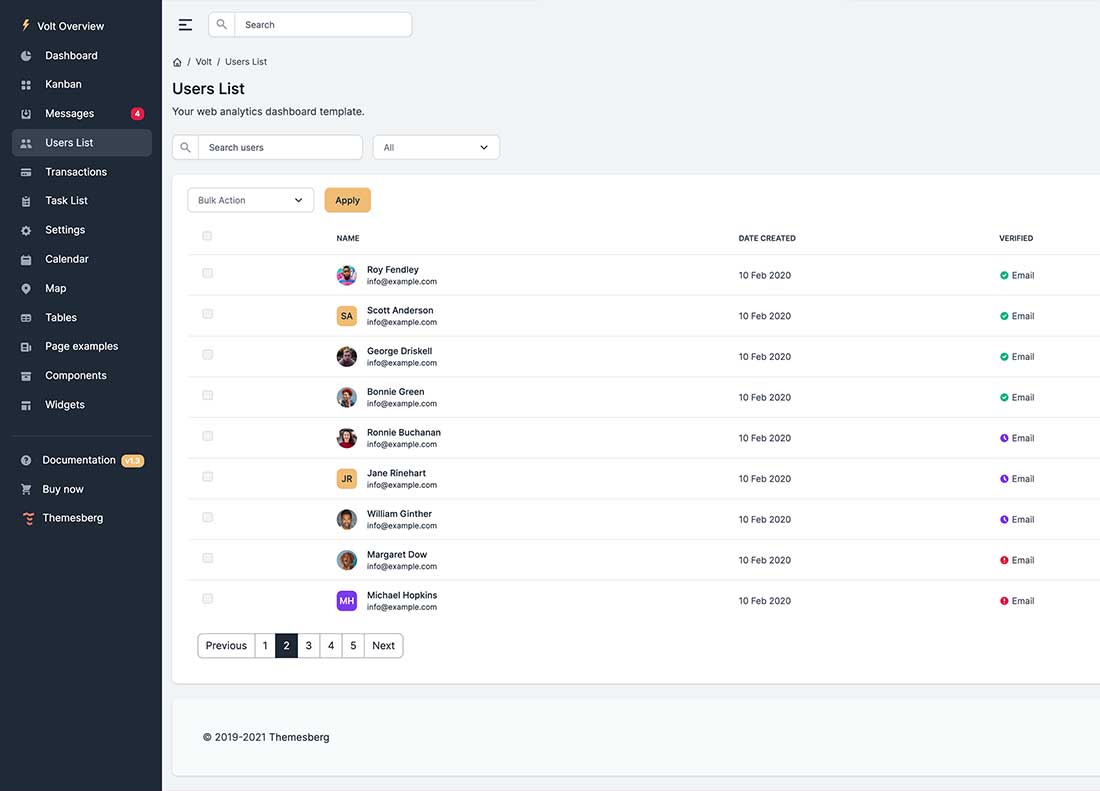Select the Settings gear in the sidebar
Screen dimensions: 1100x791
[x=25, y=229]
